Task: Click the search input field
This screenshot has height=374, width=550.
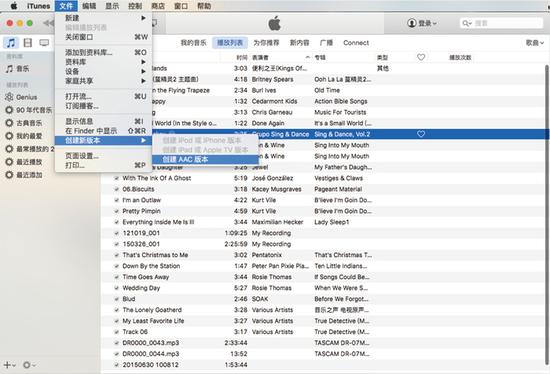Action: tap(502, 23)
